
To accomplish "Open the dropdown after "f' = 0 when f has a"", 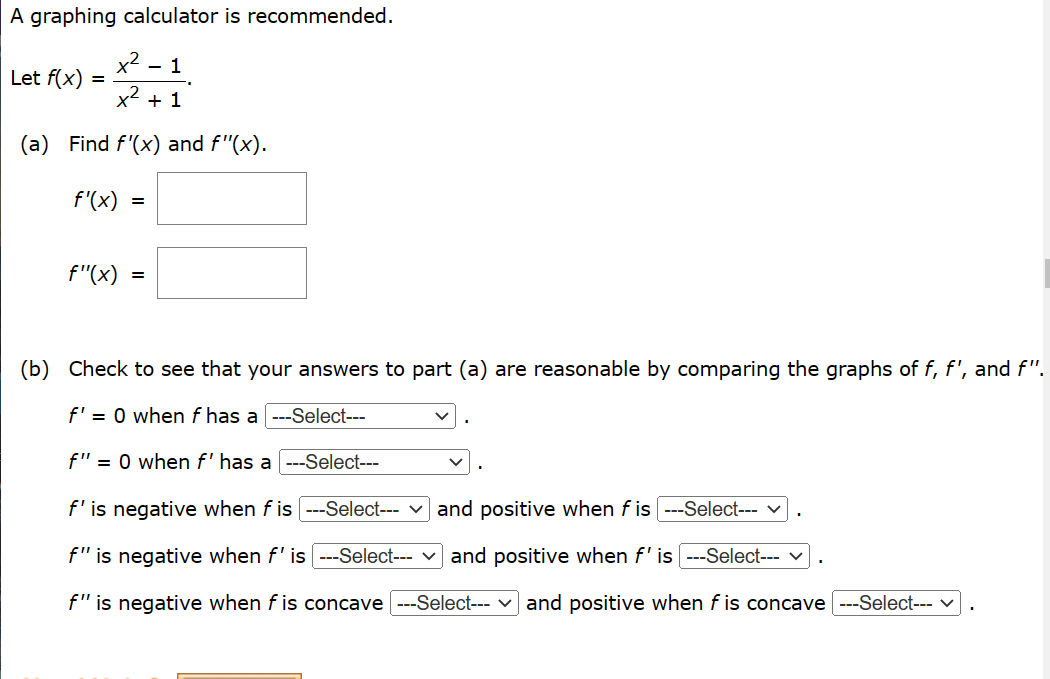I will [360, 416].
